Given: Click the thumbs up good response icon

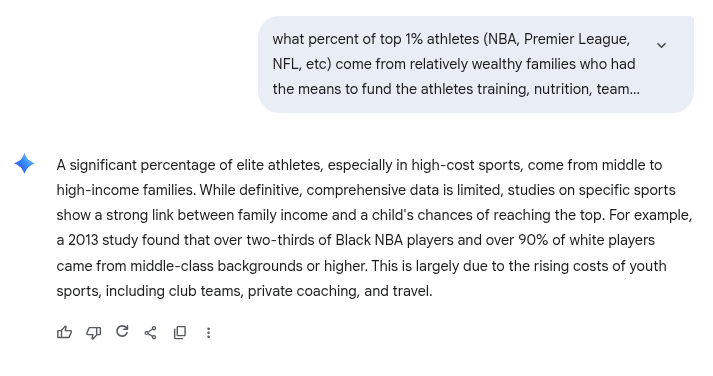Looking at the screenshot, I should pyautogui.click(x=65, y=332).
